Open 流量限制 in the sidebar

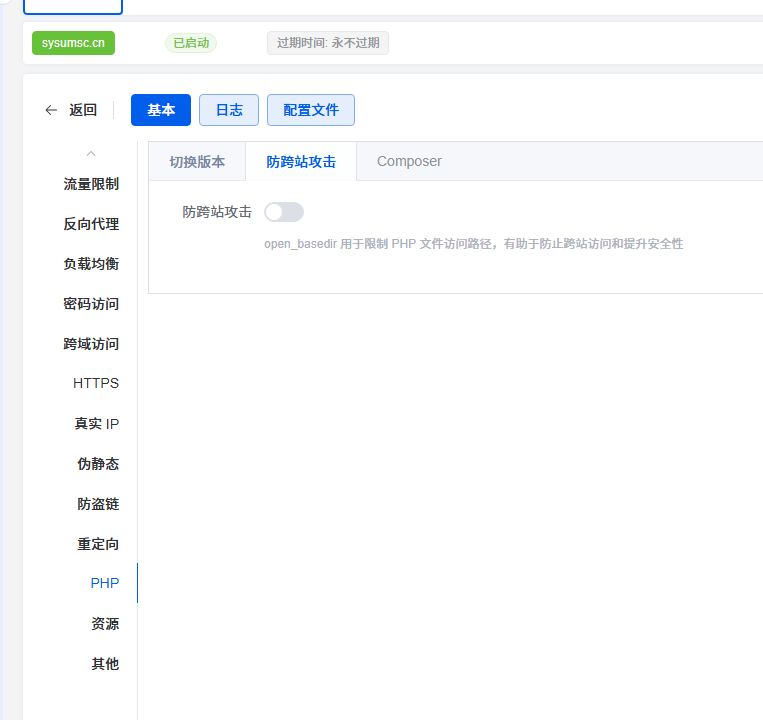click(x=91, y=184)
